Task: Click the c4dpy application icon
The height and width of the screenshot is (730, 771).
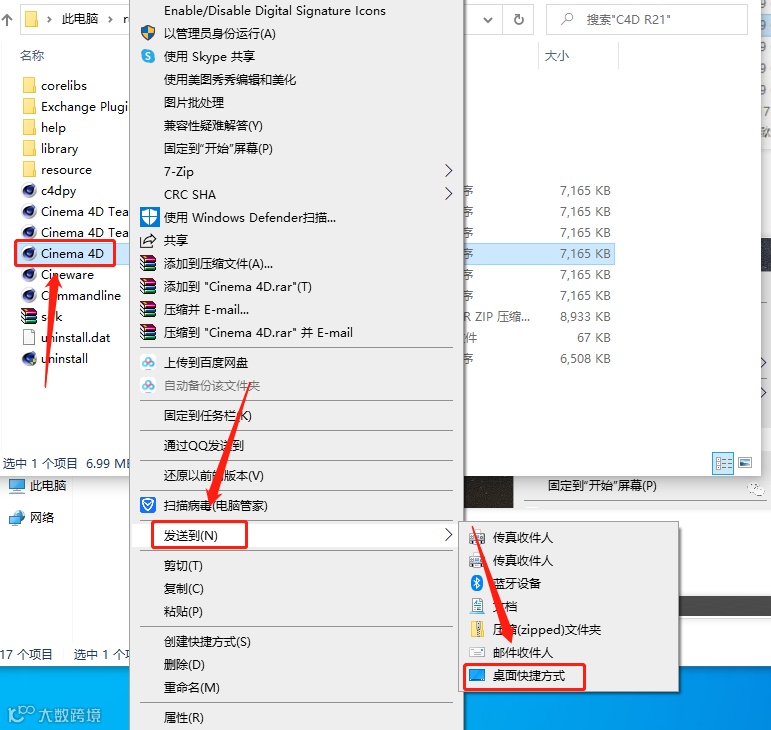Action: click(30, 190)
